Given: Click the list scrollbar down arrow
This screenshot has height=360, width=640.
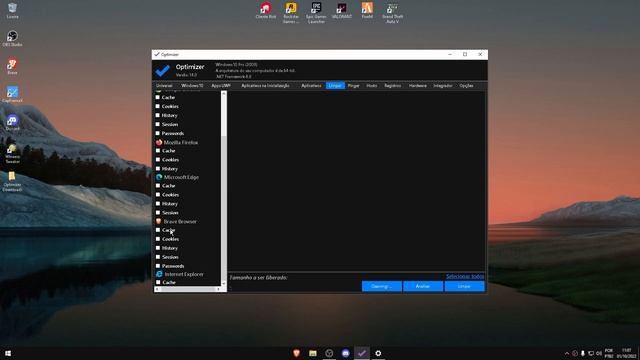Looking at the screenshot, I should [x=224, y=283].
